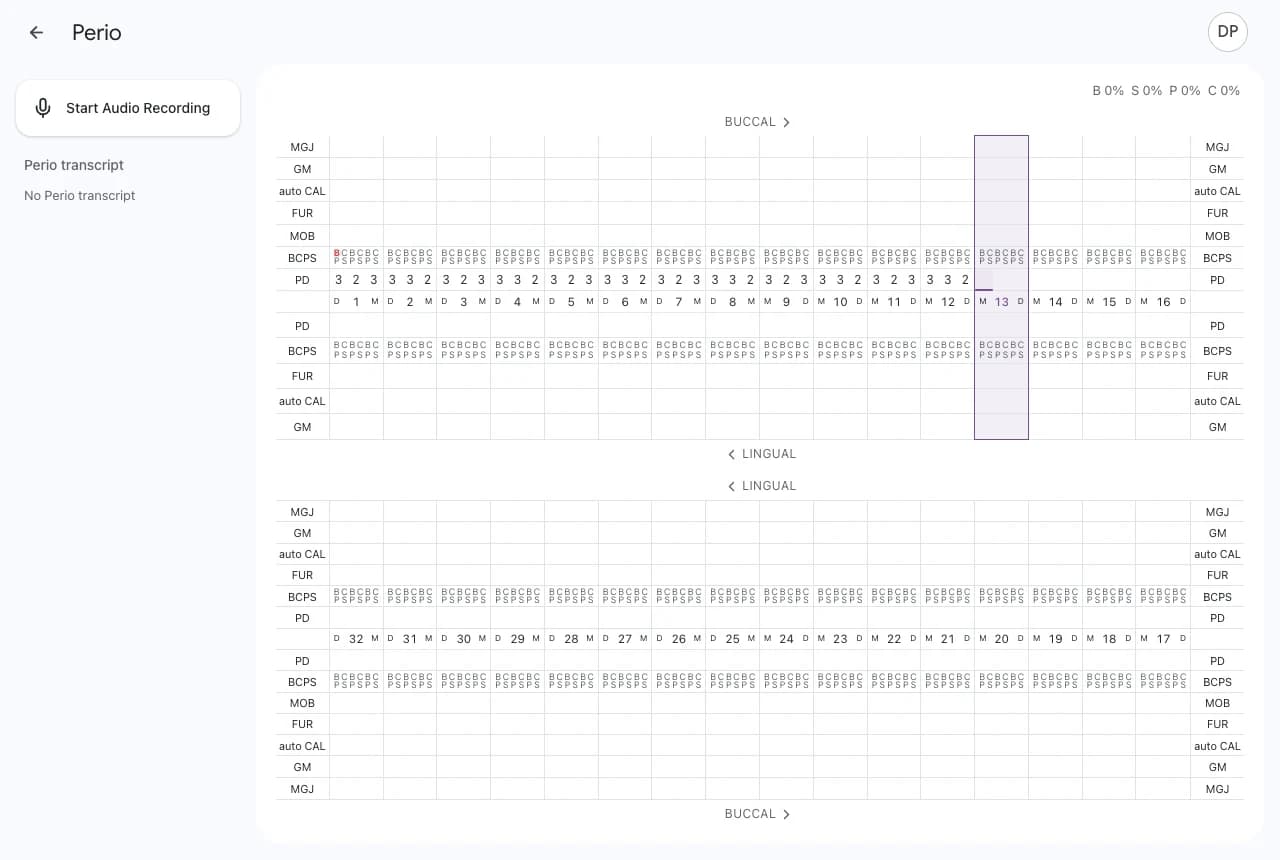Select tooth number 4
This screenshot has width=1280, height=860.
pyautogui.click(x=517, y=302)
